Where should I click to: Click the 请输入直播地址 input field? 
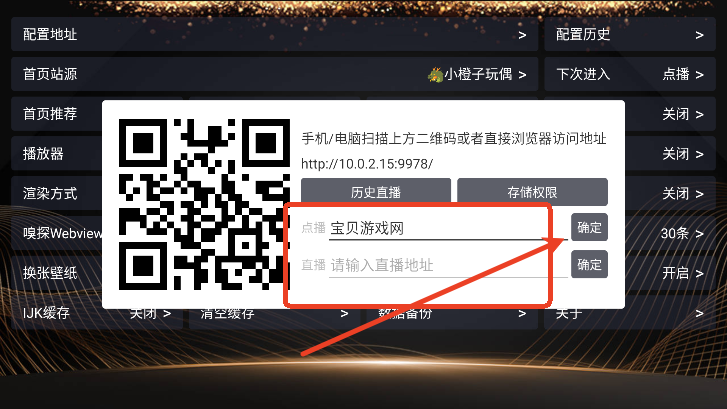(448, 265)
